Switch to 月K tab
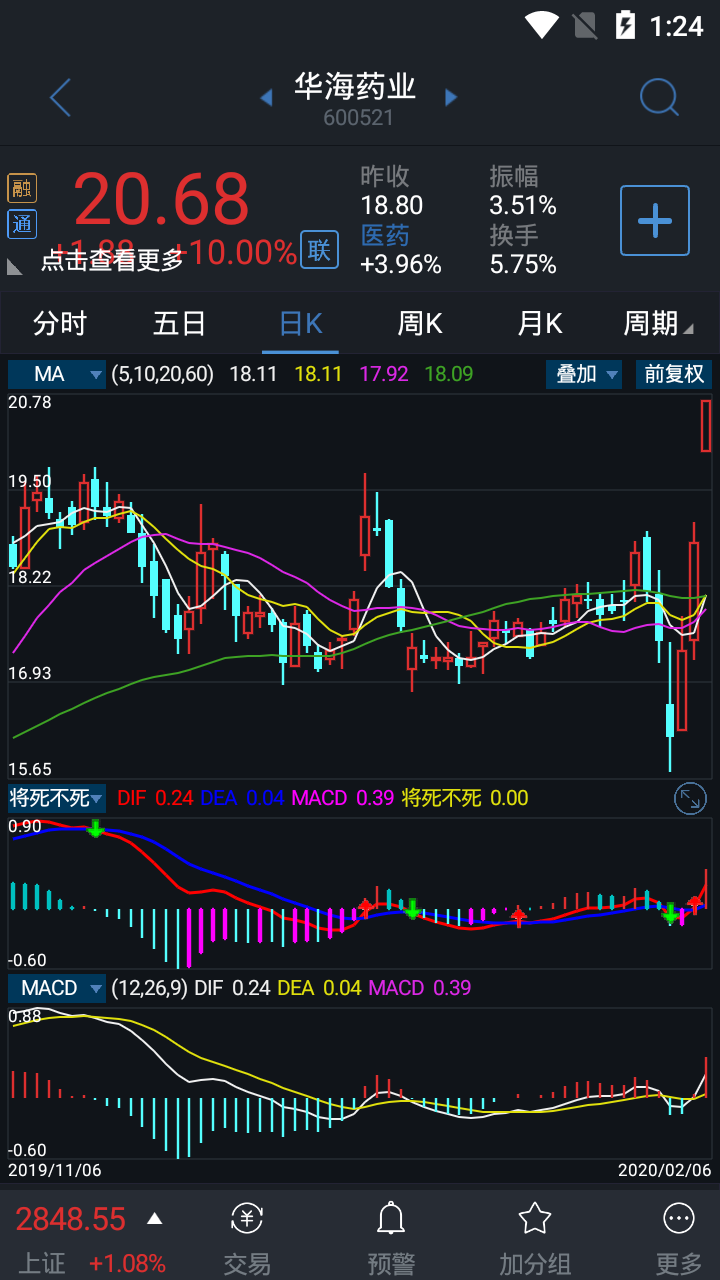 pyautogui.click(x=540, y=323)
